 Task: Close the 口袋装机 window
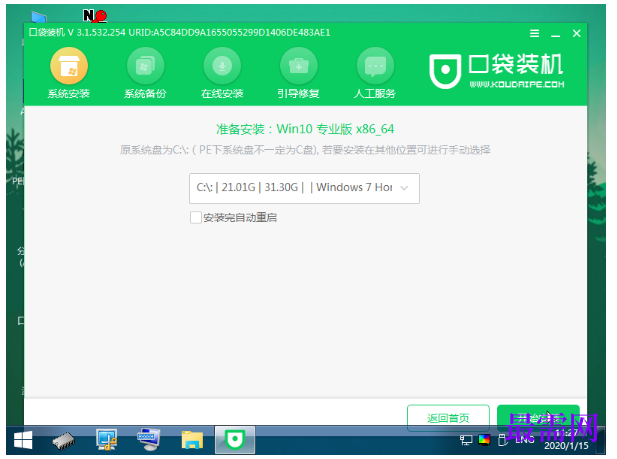(x=576, y=33)
